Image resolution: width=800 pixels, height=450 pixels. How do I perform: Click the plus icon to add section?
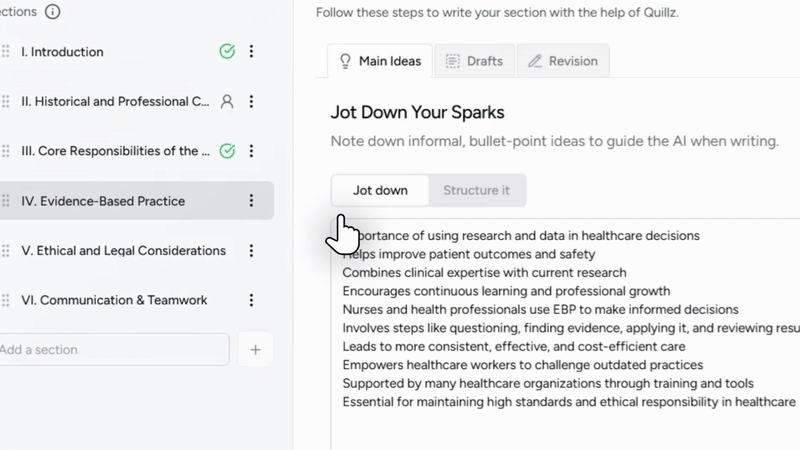256,349
